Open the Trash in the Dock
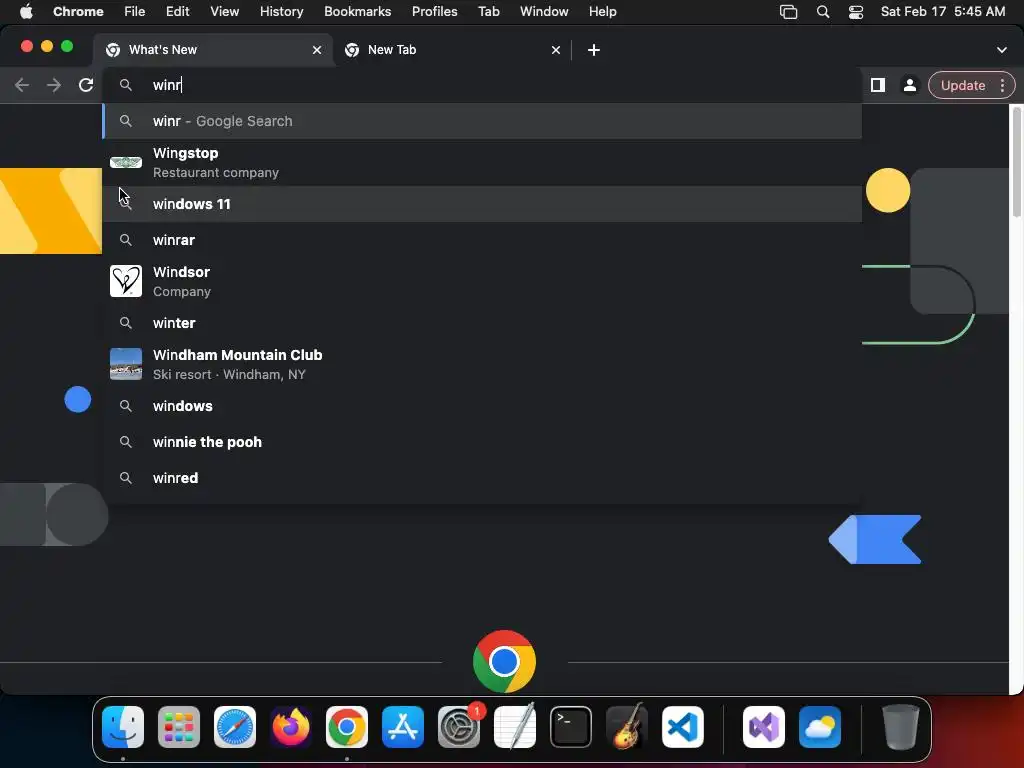 click(901, 727)
